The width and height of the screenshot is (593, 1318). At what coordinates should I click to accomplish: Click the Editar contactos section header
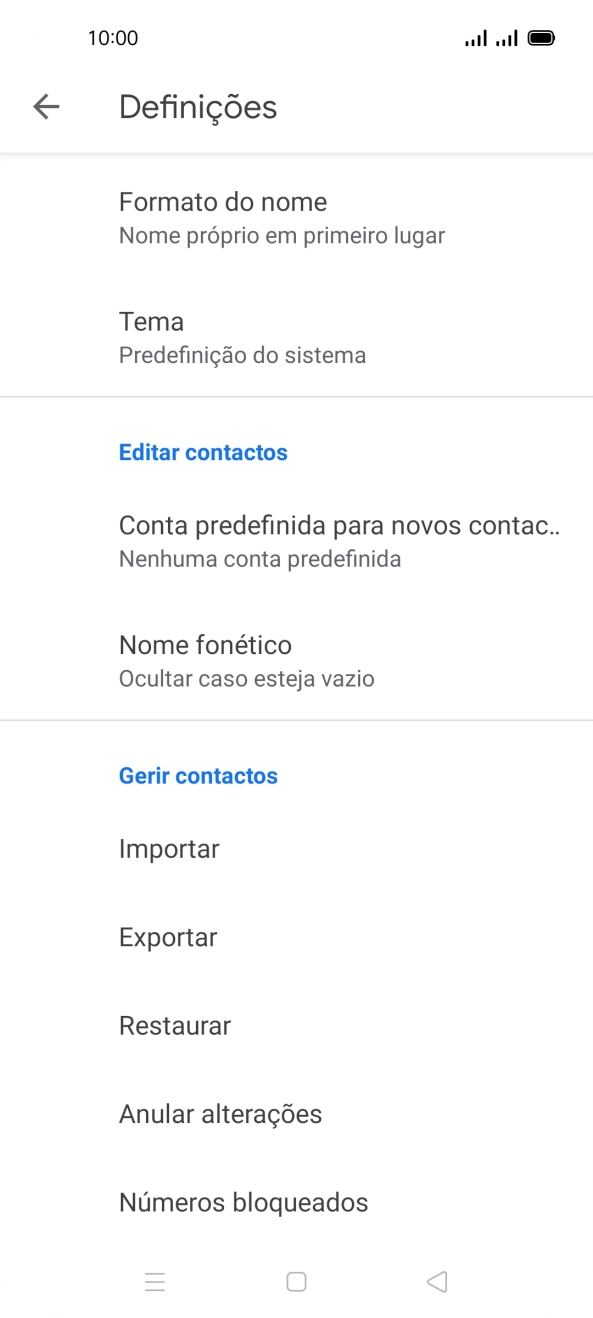[x=202, y=452]
